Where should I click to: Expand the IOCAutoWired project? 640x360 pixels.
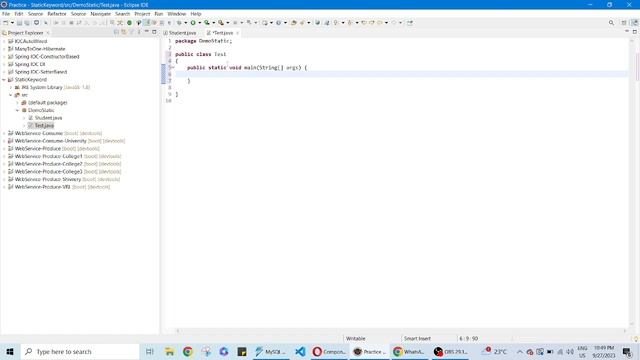4,41
